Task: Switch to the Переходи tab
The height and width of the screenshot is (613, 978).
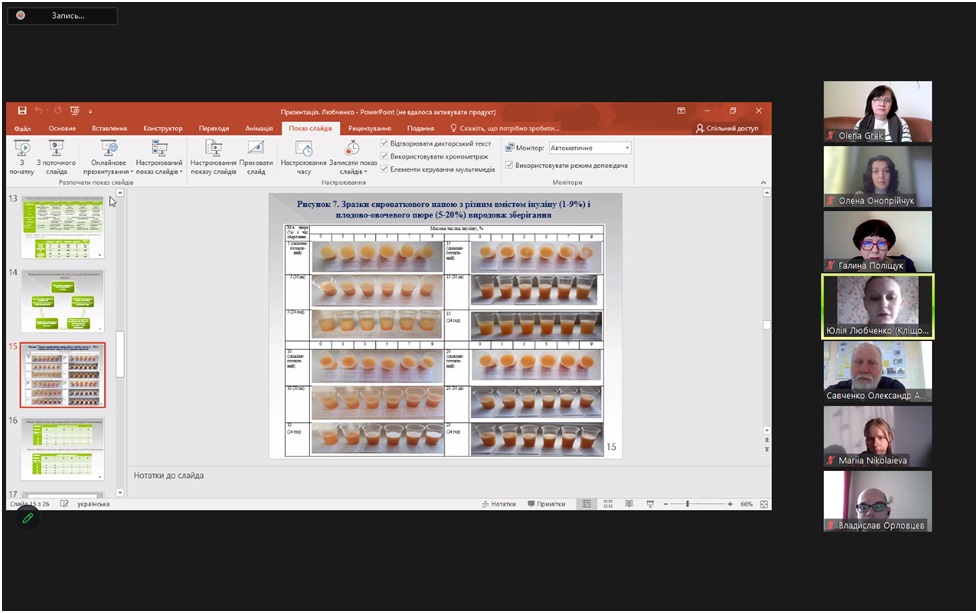Action: point(214,128)
